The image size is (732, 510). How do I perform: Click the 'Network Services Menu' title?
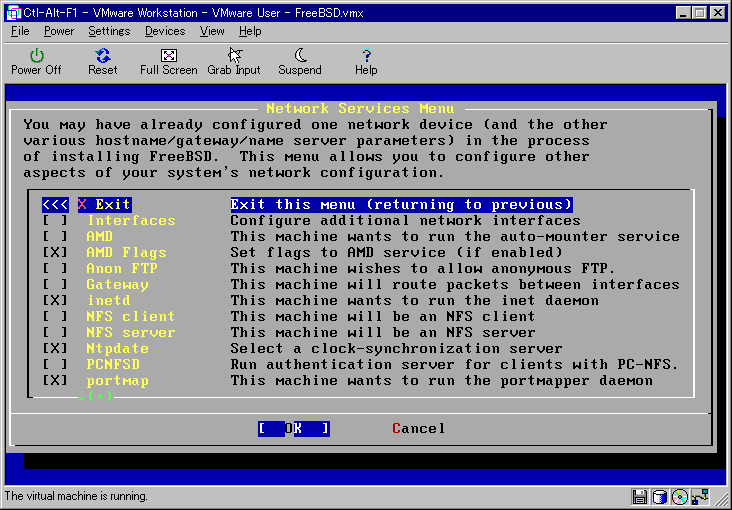(x=360, y=108)
